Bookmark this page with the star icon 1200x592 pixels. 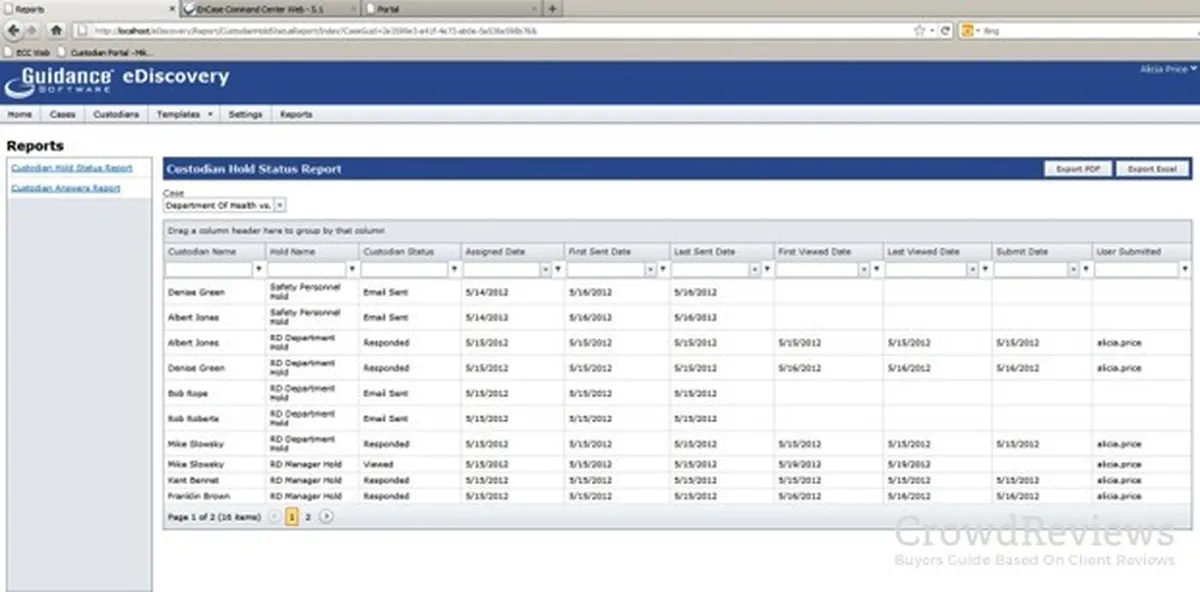(x=919, y=31)
